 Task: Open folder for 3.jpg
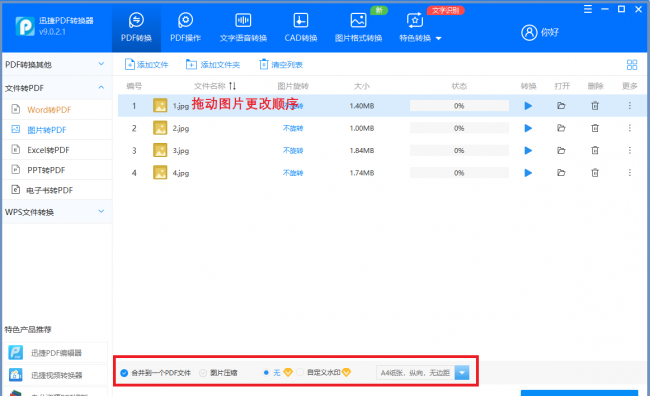point(561,150)
